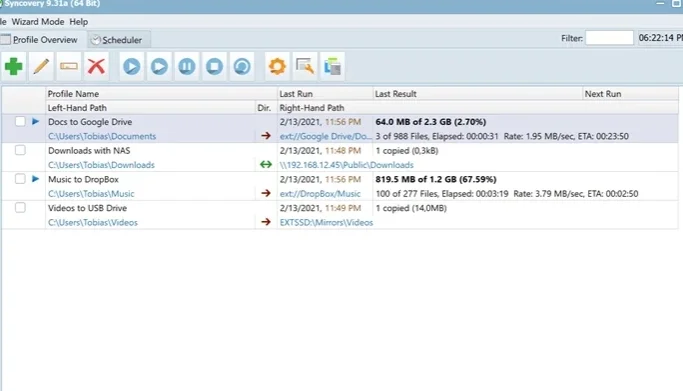Sort by Last Run column header

click(x=325, y=94)
